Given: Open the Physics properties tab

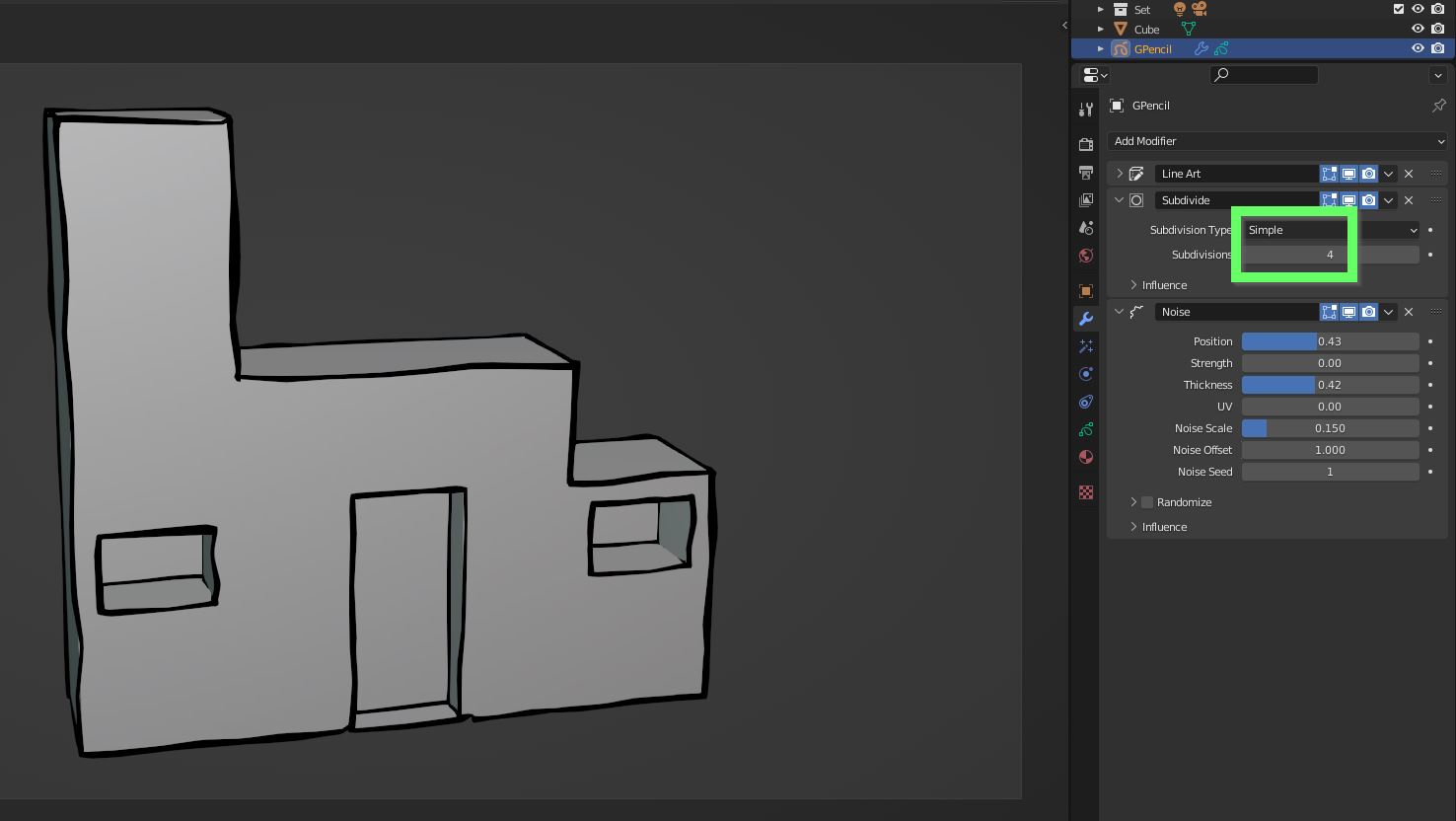Looking at the screenshot, I should point(1085,374).
